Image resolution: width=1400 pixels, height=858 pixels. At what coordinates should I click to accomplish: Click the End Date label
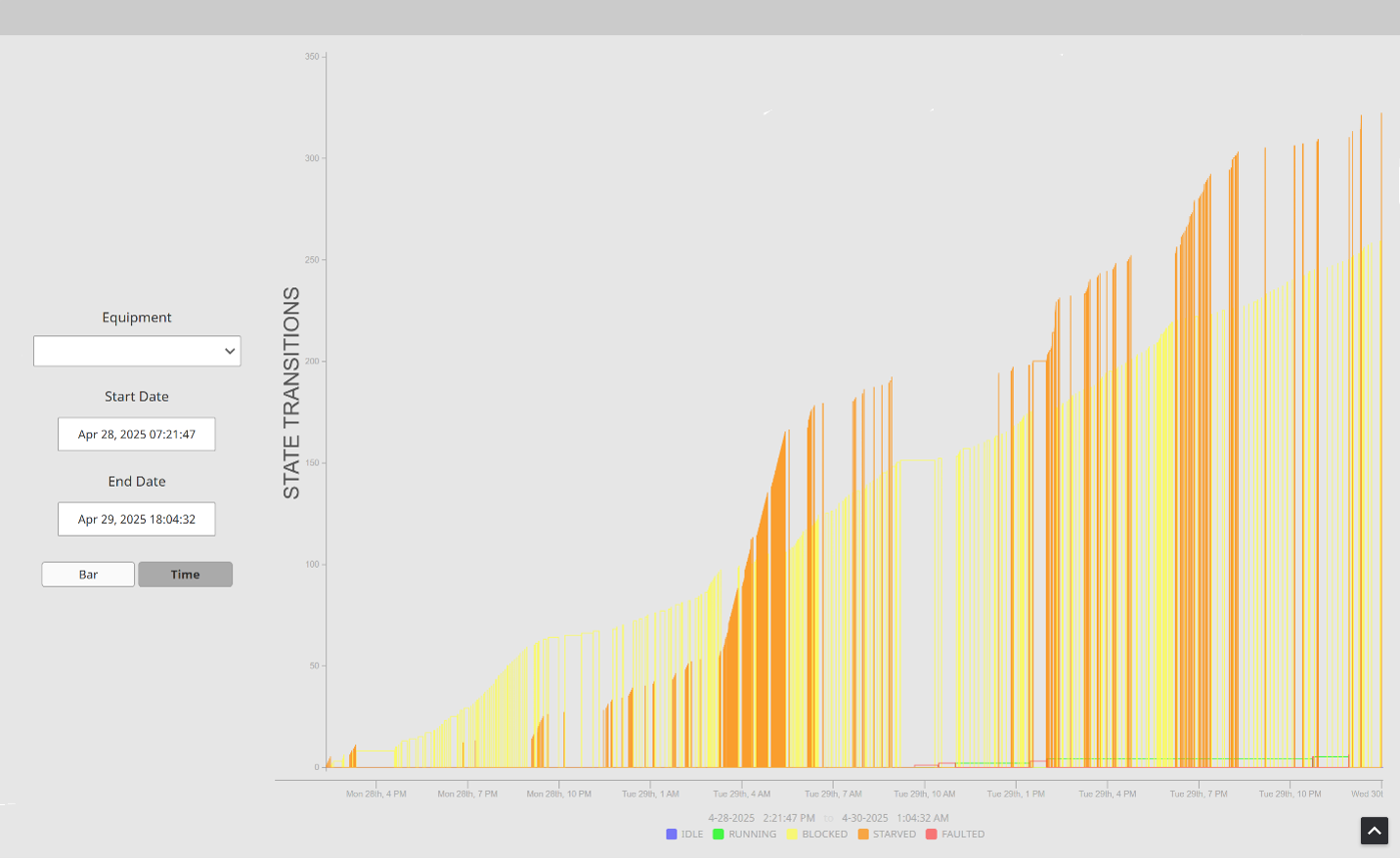tap(137, 482)
